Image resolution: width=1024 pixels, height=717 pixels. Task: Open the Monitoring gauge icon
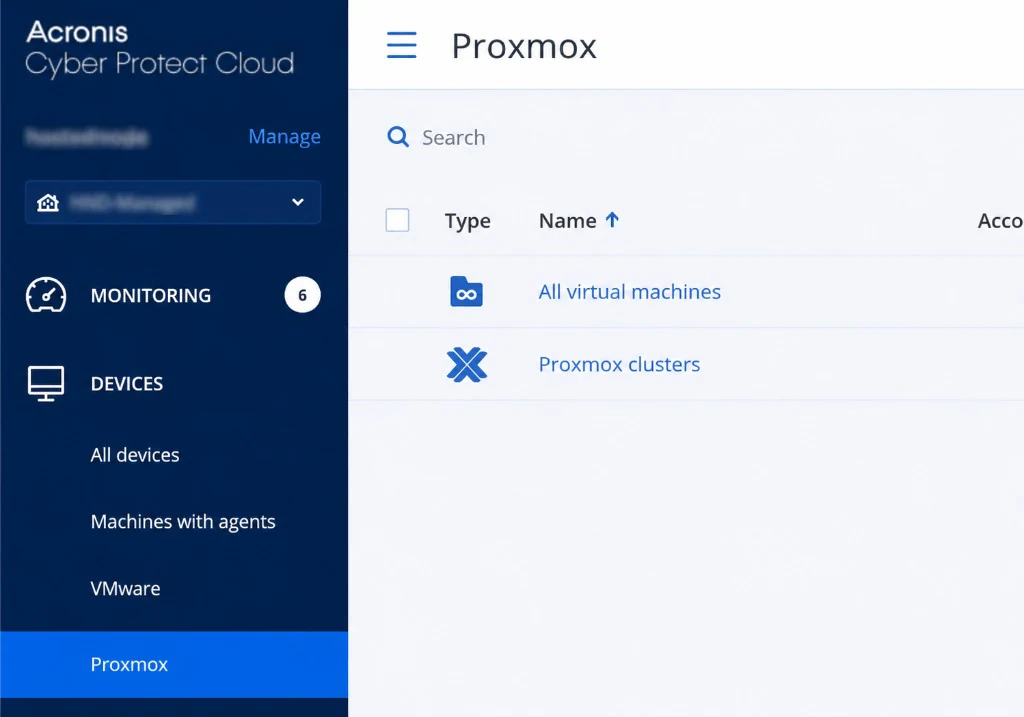coord(46,295)
